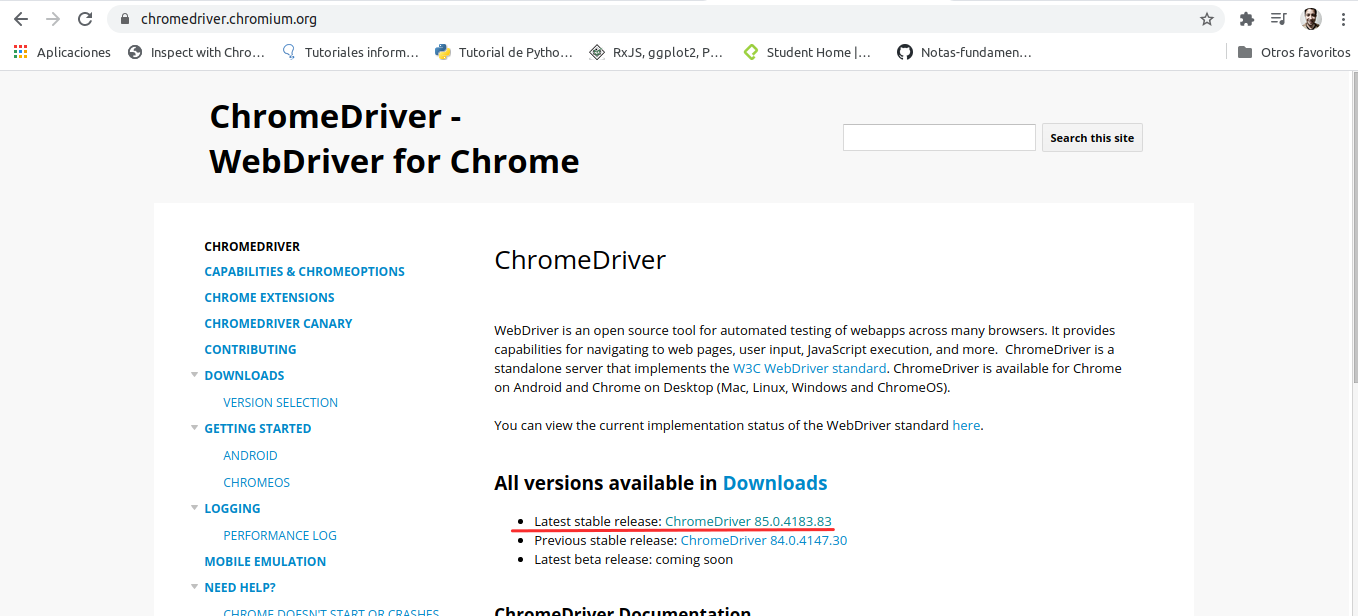Open the ChromeOS sidebar link
Viewport: 1358px width, 616px height.
(x=256, y=482)
